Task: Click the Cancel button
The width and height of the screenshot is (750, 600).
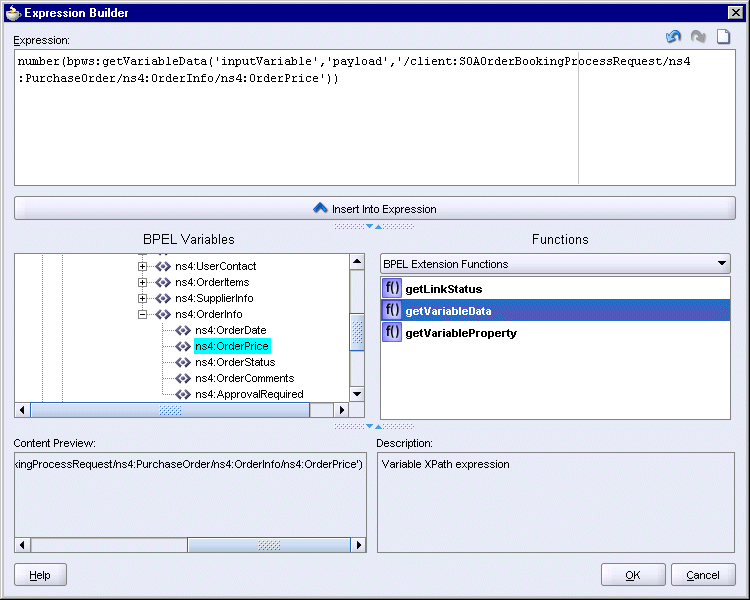Action: pos(703,575)
